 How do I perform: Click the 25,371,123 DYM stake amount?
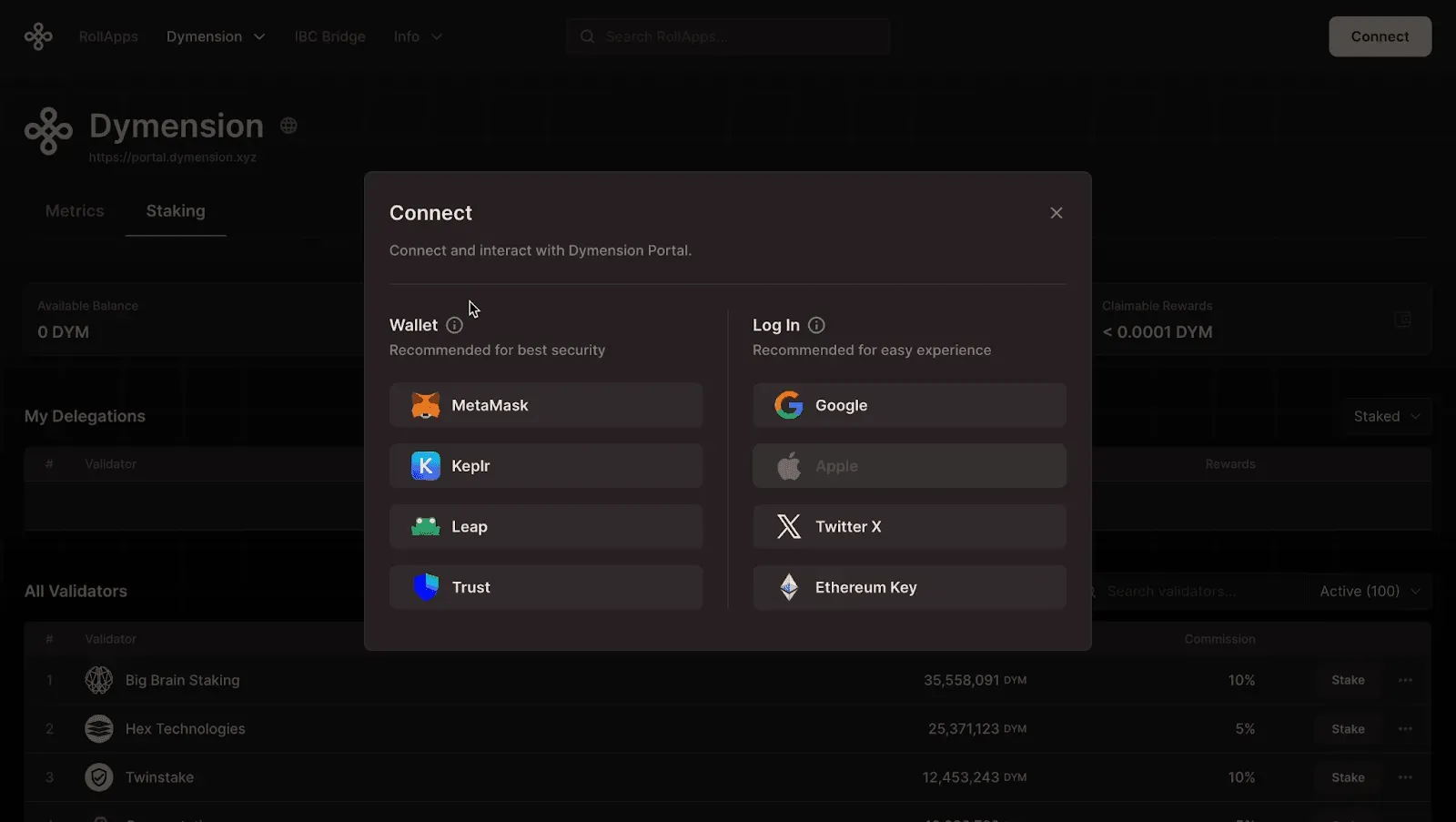977,728
